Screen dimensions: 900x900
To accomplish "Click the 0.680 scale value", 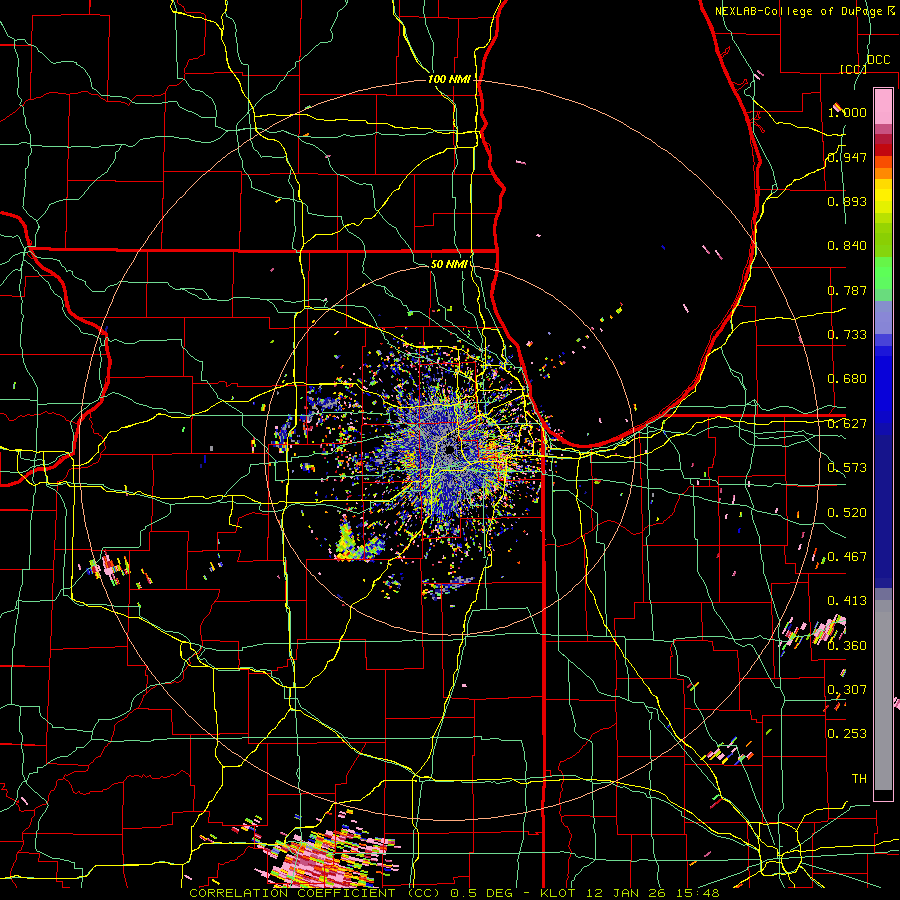I will [x=847, y=379].
